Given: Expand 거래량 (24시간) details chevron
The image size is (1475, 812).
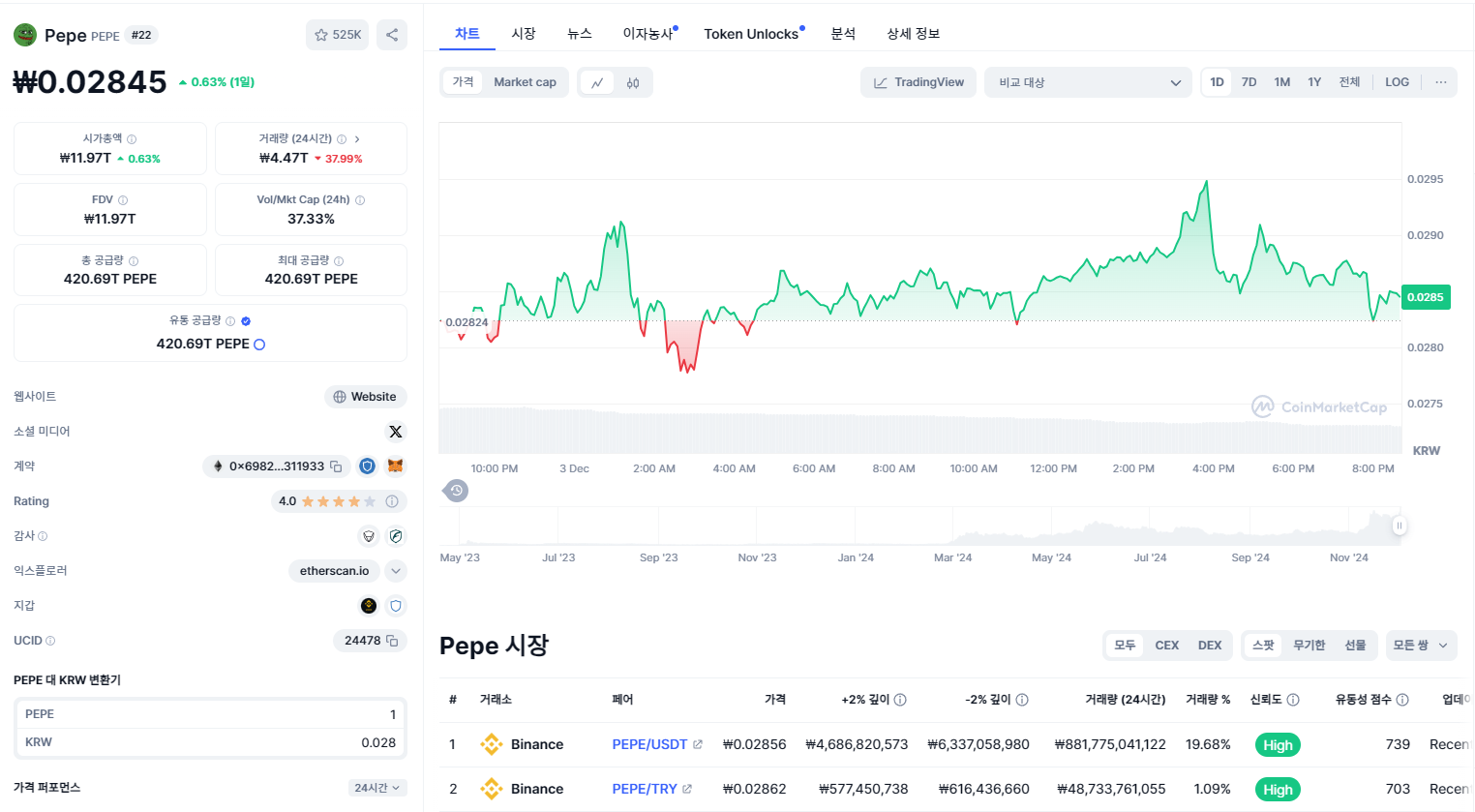Looking at the screenshot, I should [357, 139].
